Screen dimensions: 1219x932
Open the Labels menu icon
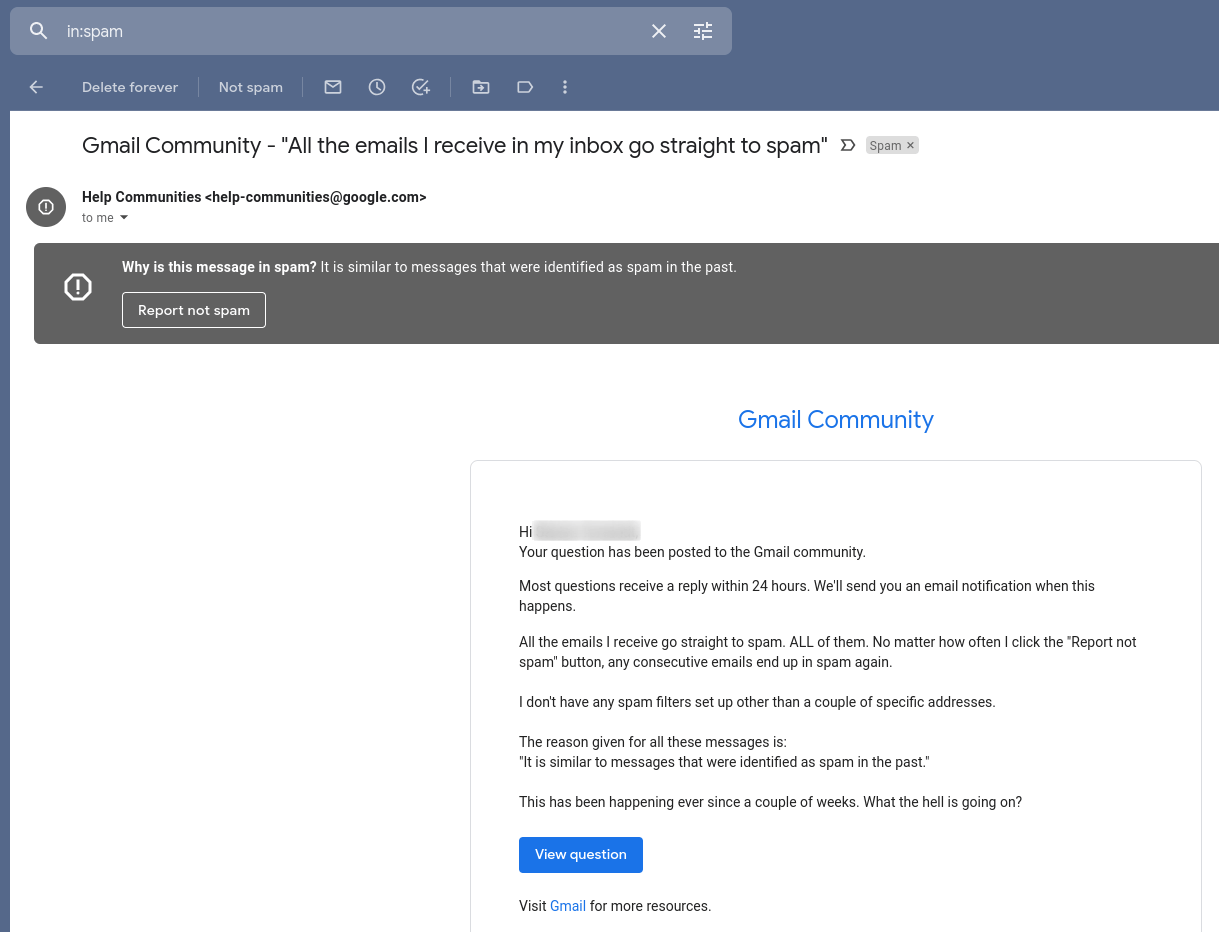524,87
